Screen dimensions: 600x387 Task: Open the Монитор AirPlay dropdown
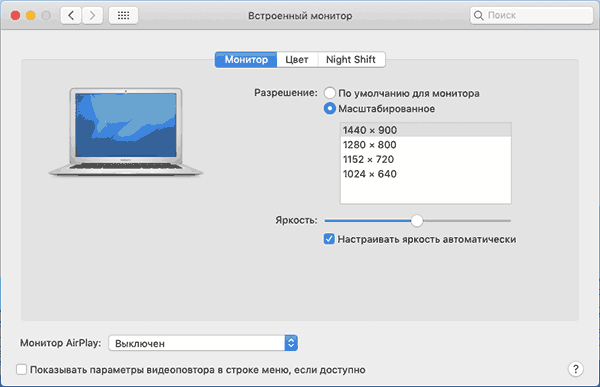[x=203, y=343]
